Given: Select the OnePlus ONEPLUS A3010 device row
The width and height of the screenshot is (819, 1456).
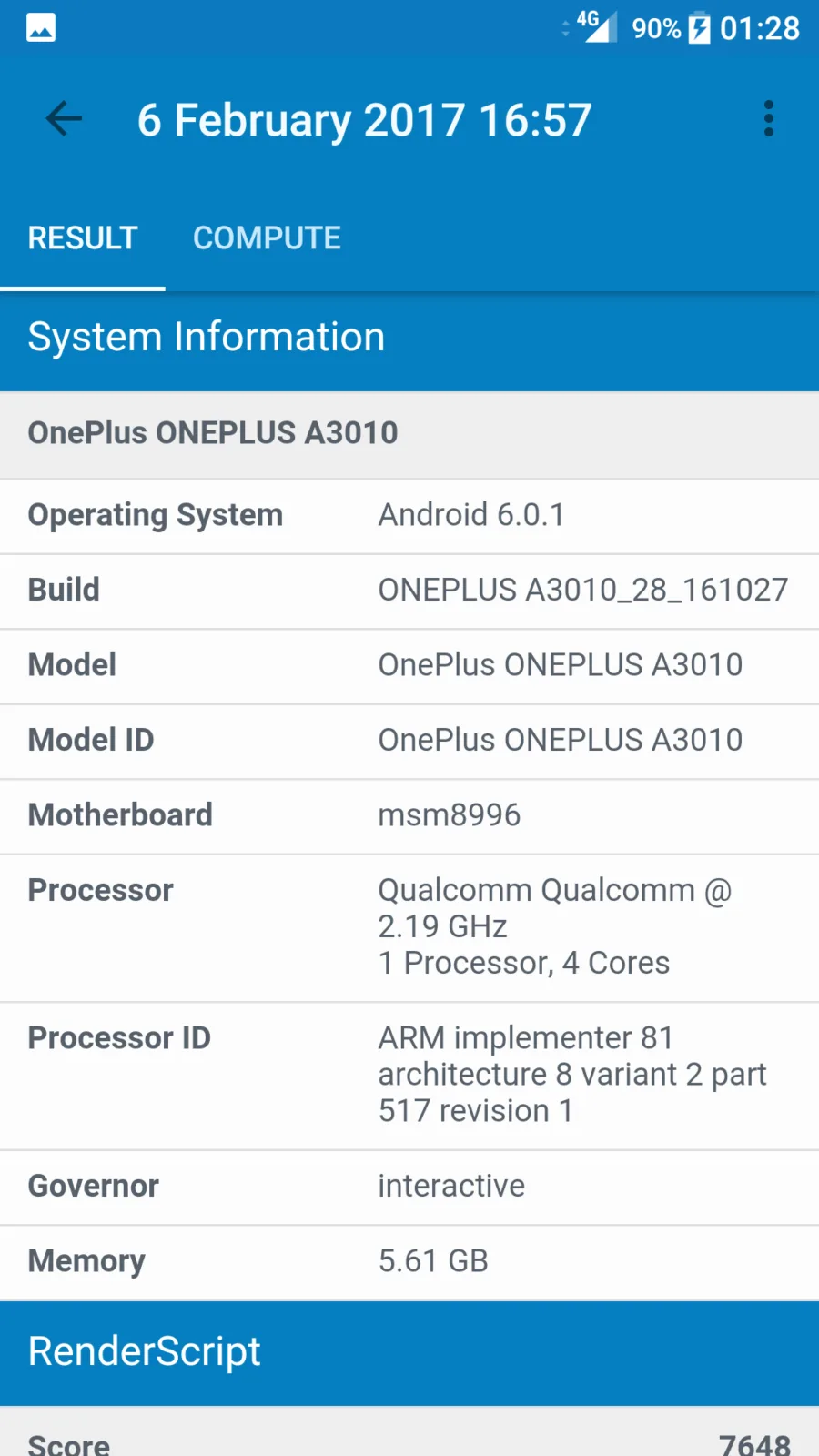Looking at the screenshot, I should coord(409,433).
